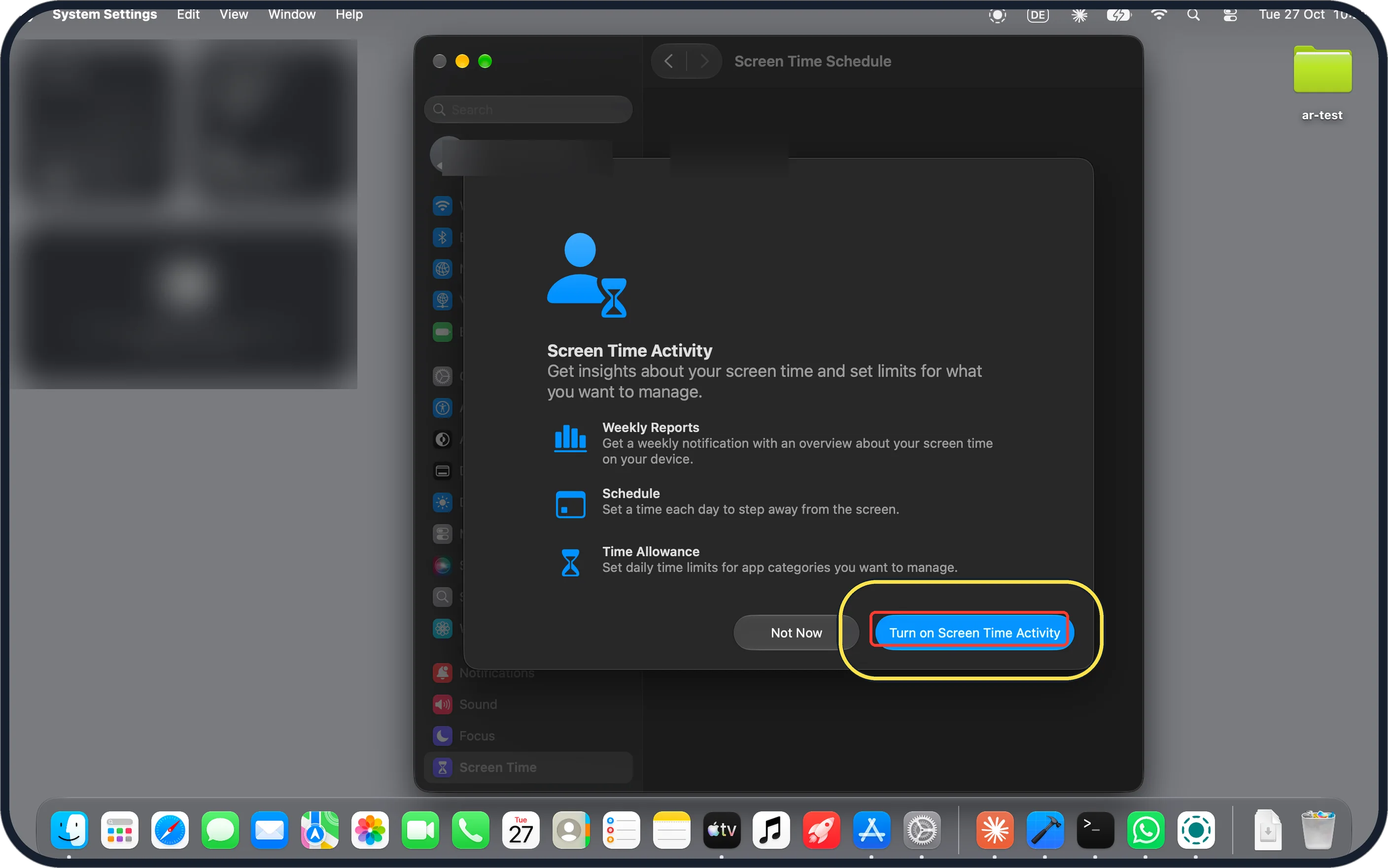Open Control Center in the menu bar

1229,15
